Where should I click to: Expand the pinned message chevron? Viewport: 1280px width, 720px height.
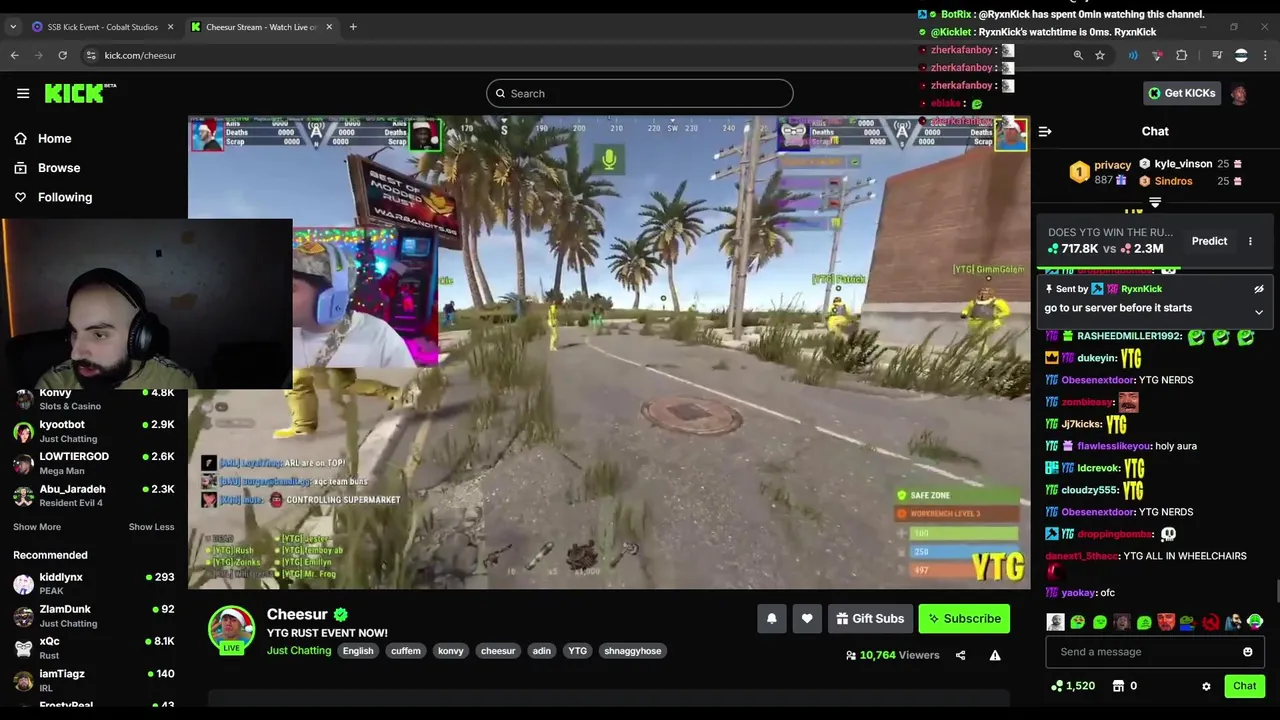pos(1259,312)
